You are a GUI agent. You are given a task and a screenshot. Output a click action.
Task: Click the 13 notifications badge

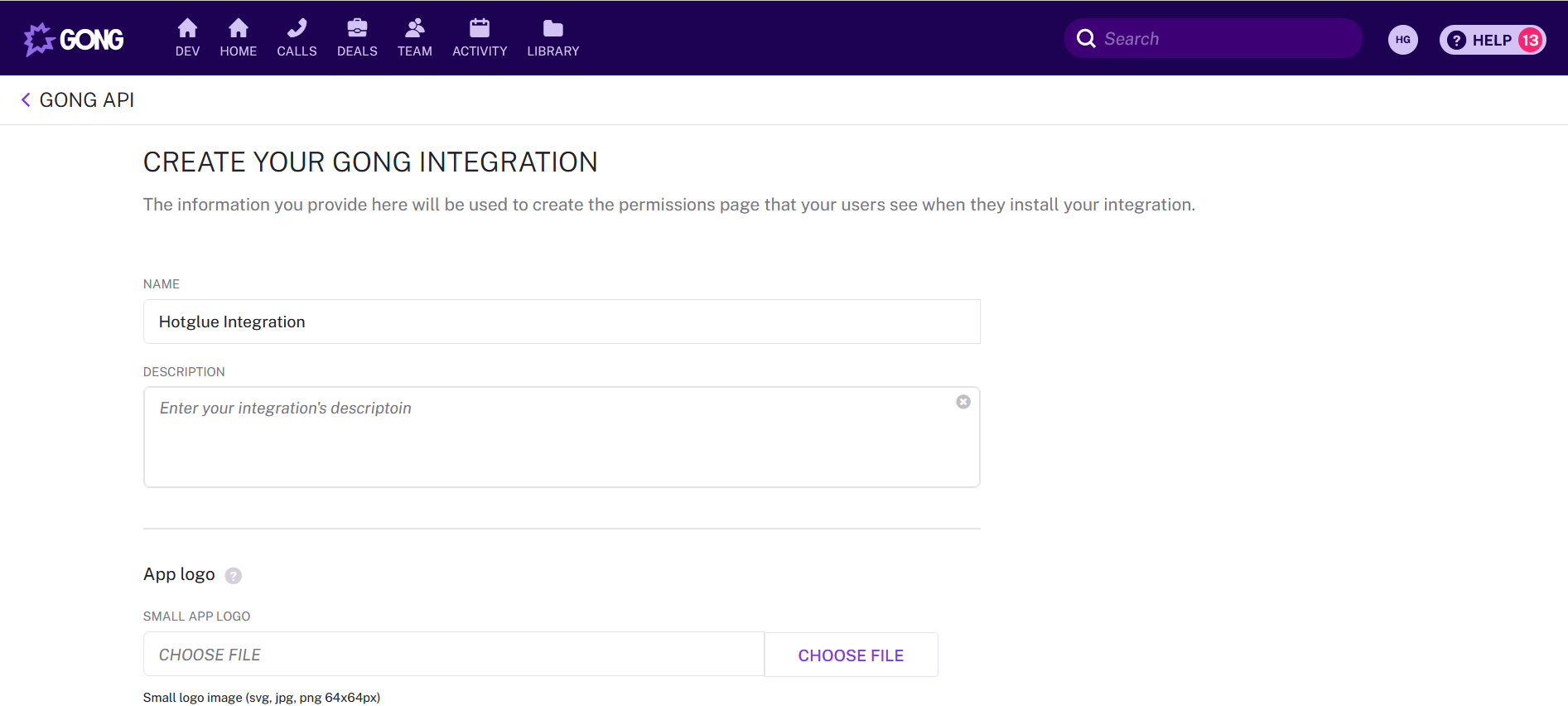1531,40
